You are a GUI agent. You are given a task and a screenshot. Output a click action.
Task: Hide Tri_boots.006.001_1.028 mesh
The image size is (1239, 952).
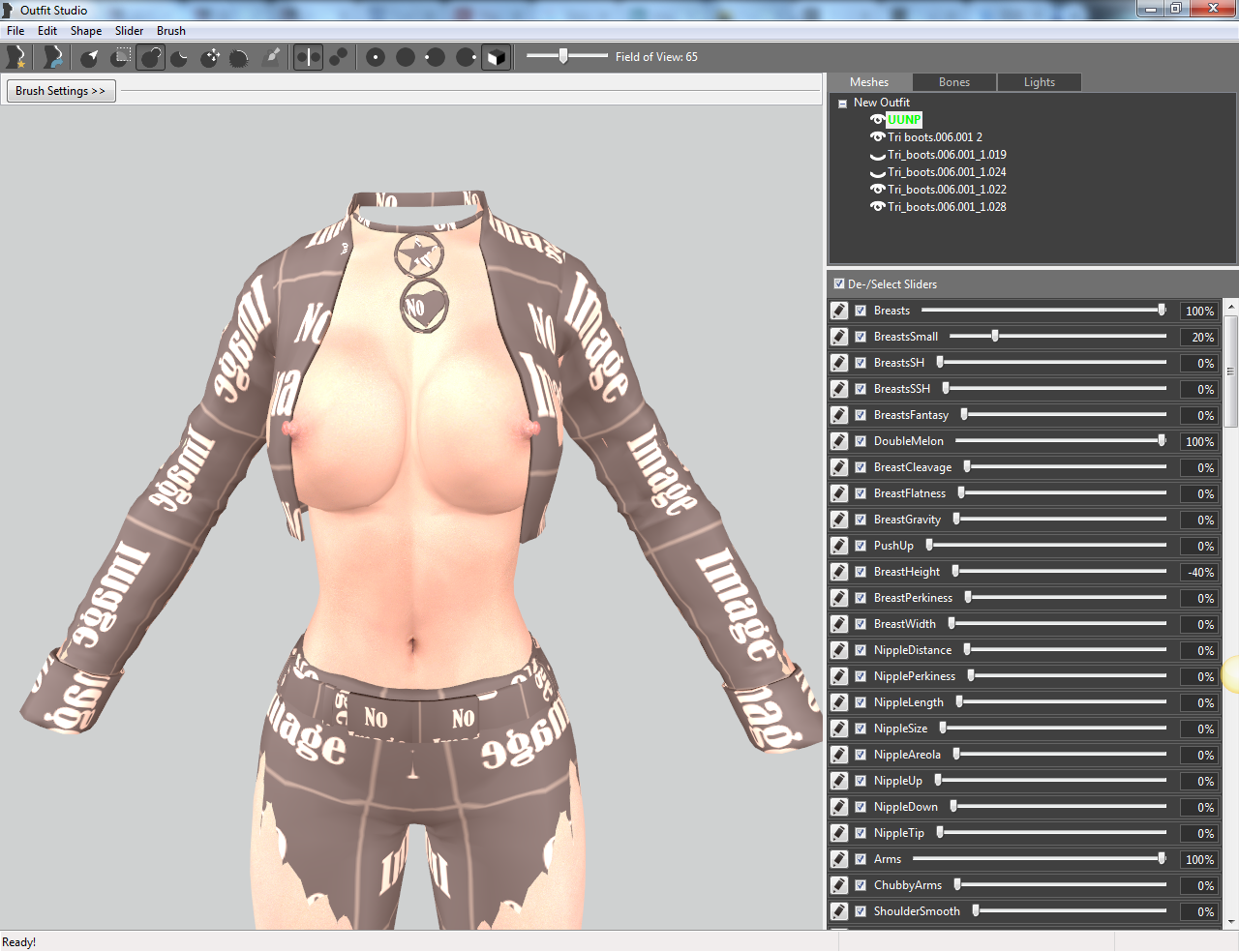878,207
